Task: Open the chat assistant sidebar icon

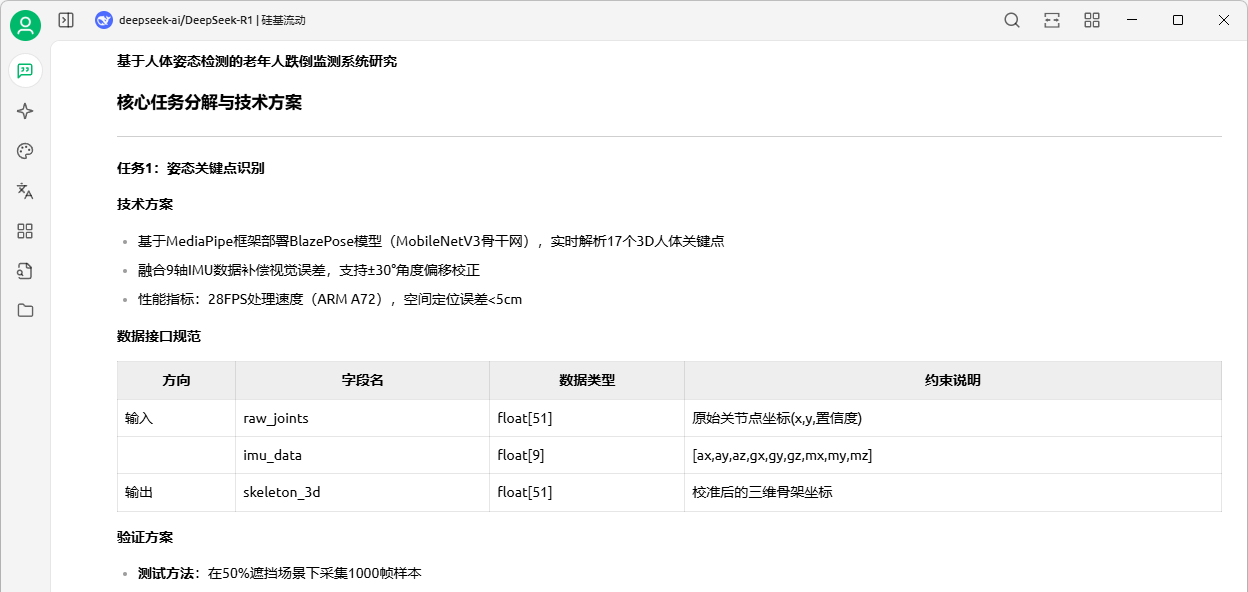Action: click(x=25, y=71)
